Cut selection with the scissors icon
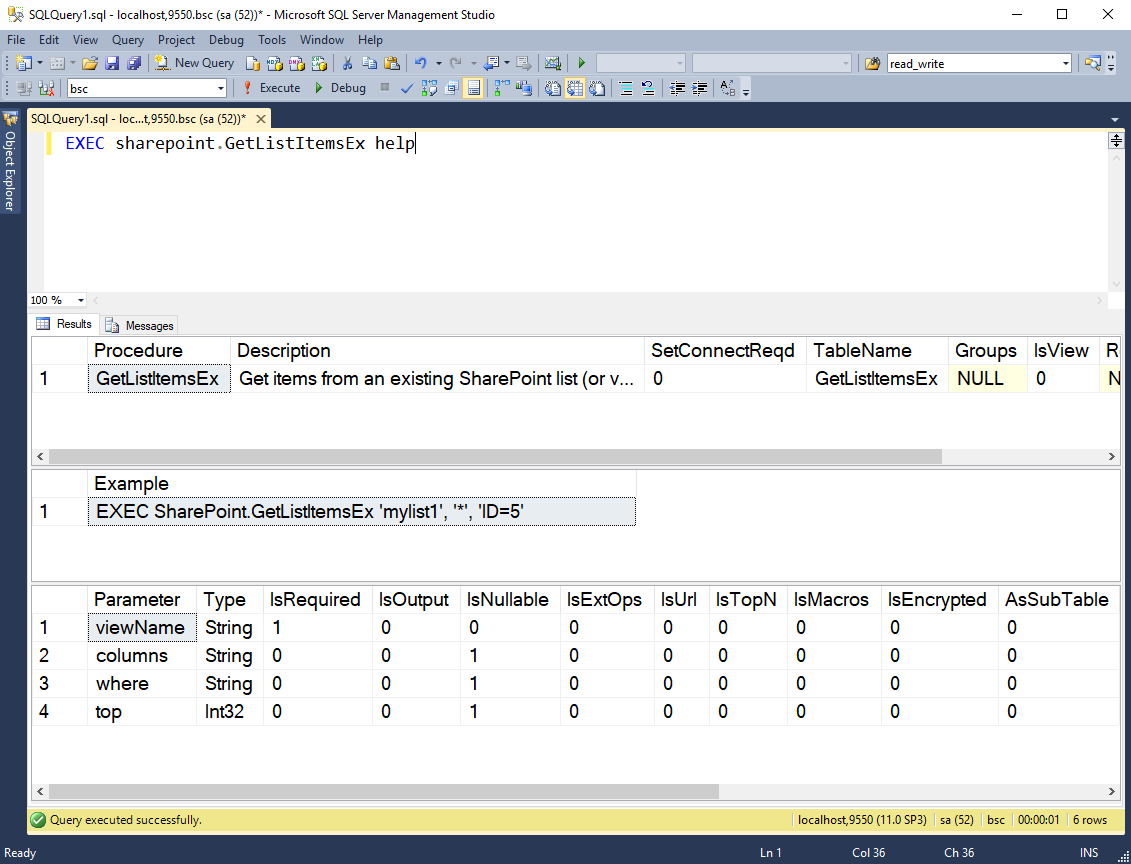Screen dimensions: 1131x864 pyautogui.click(x=347, y=63)
